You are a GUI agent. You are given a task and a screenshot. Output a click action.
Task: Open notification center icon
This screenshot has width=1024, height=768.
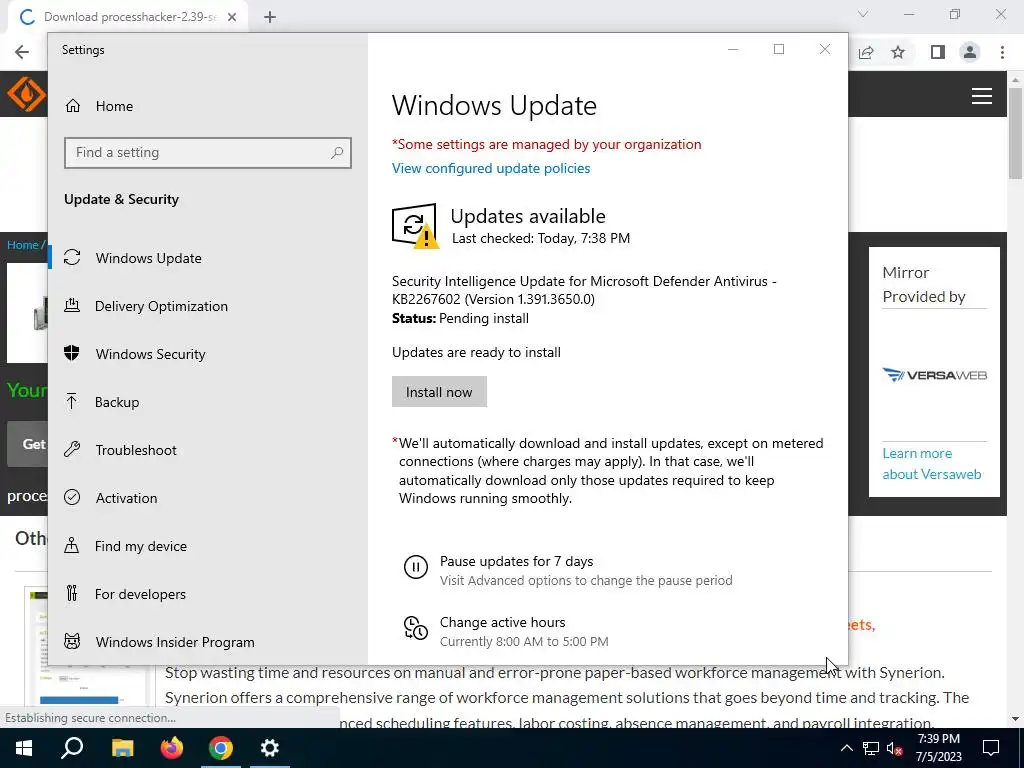tap(991, 748)
